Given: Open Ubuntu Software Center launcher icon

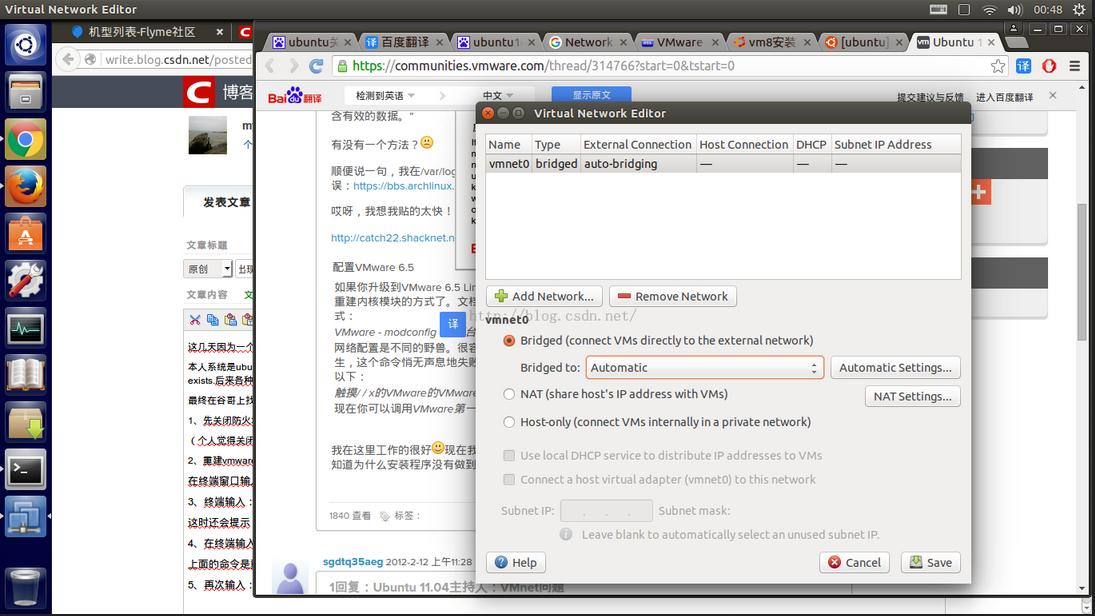Looking at the screenshot, I should click(26, 233).
